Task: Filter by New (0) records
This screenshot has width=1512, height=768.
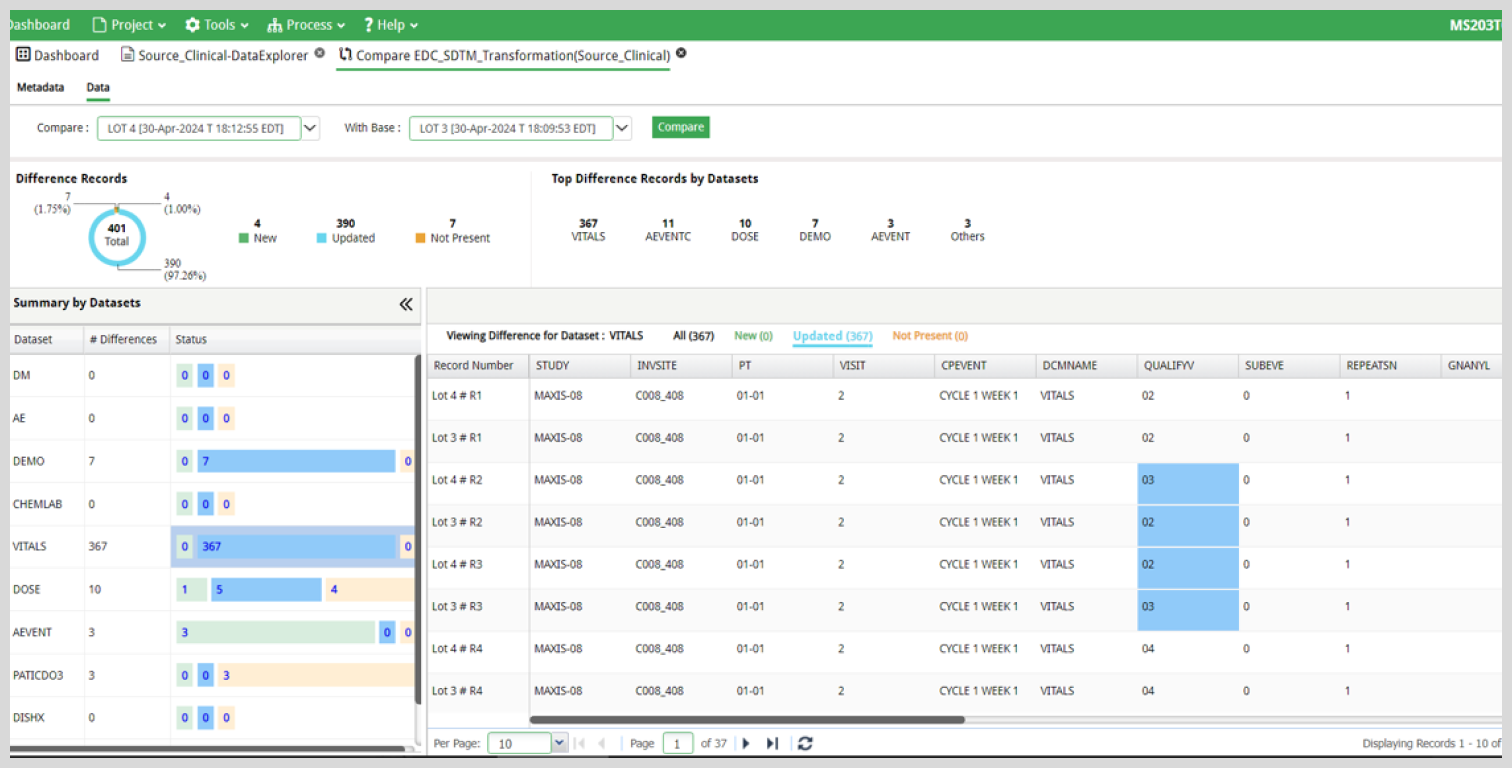Action: [x=753, y=336]
